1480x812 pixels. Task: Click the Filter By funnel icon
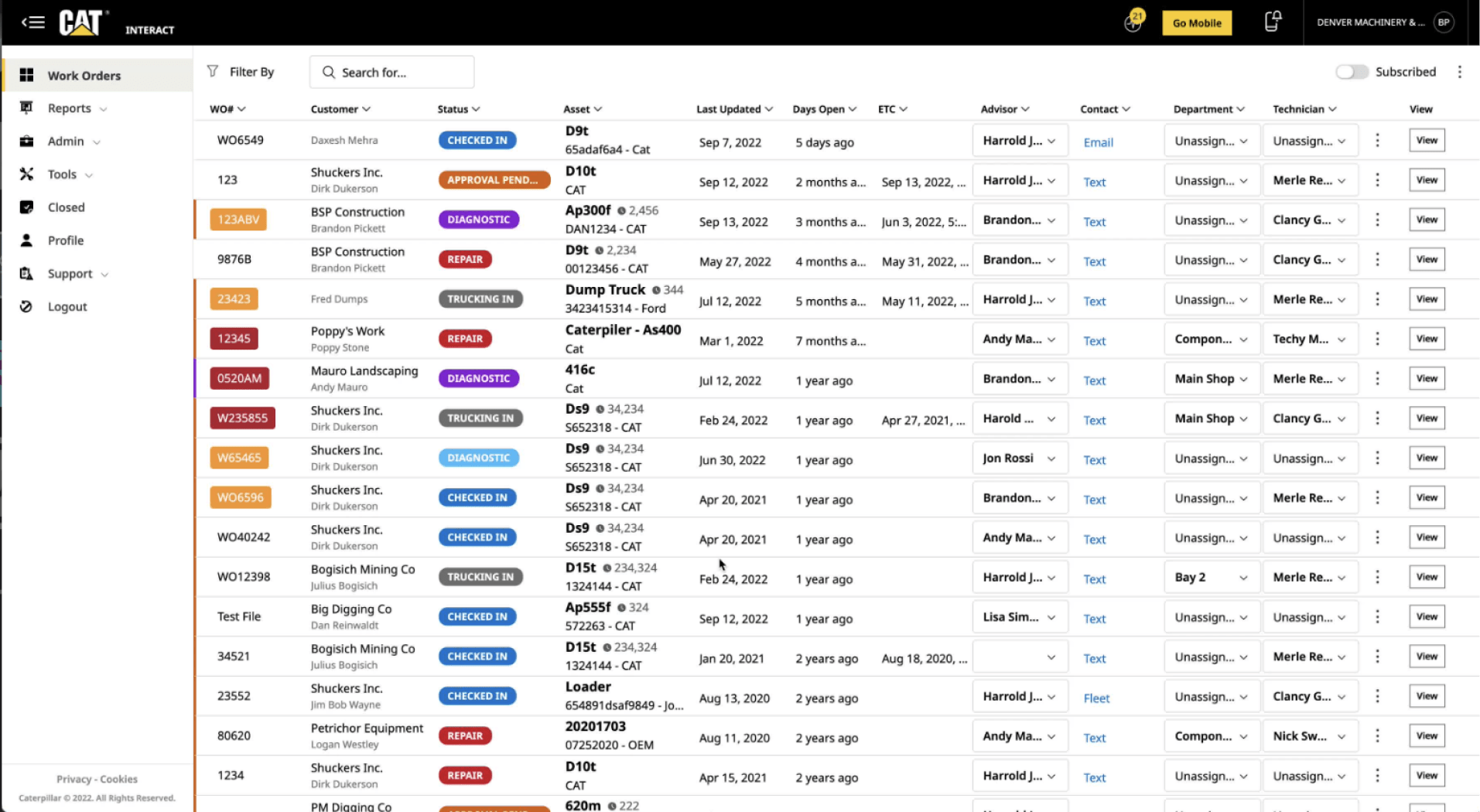tap(213, 71)
